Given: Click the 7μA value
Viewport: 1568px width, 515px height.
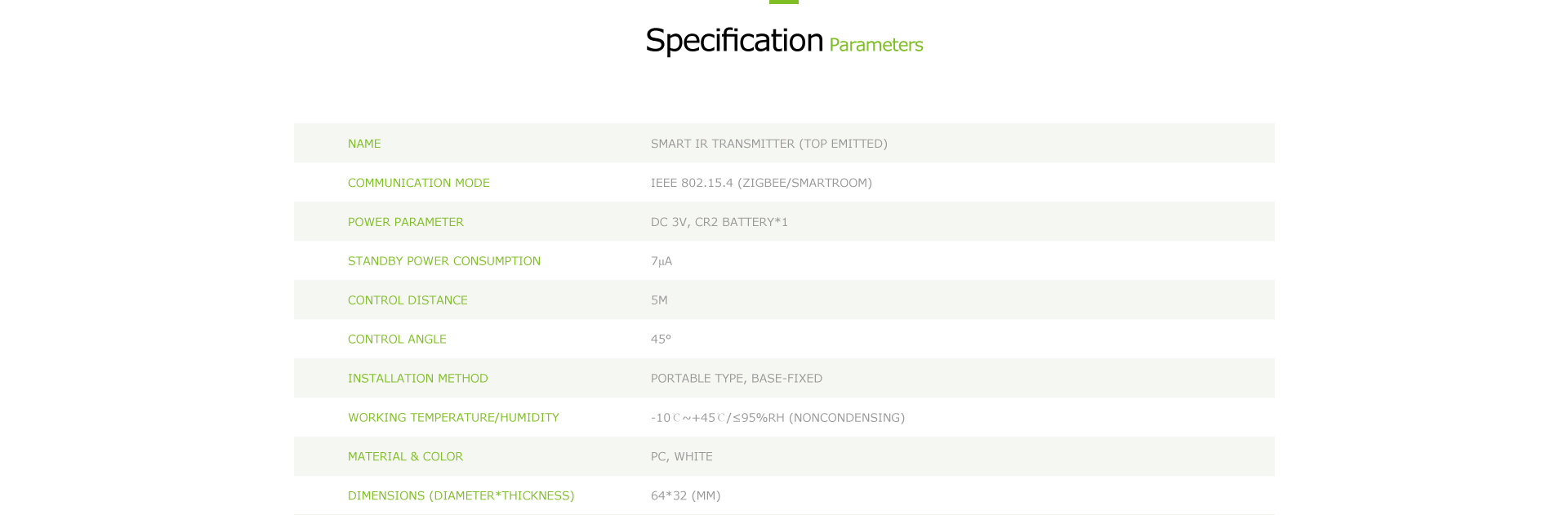Looking at the screenshot, I should pos(661,261).
